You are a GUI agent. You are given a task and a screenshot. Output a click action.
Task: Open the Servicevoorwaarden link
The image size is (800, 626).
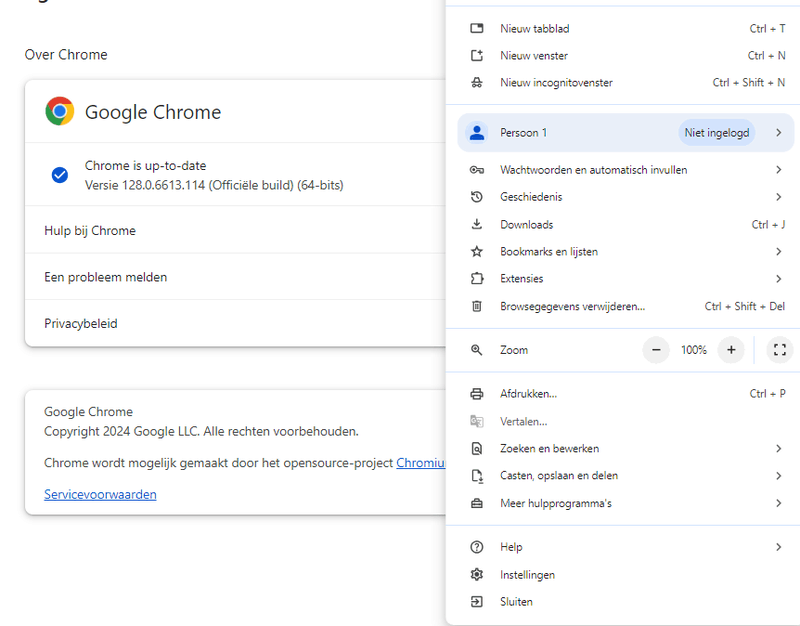[x=100, y=494]
